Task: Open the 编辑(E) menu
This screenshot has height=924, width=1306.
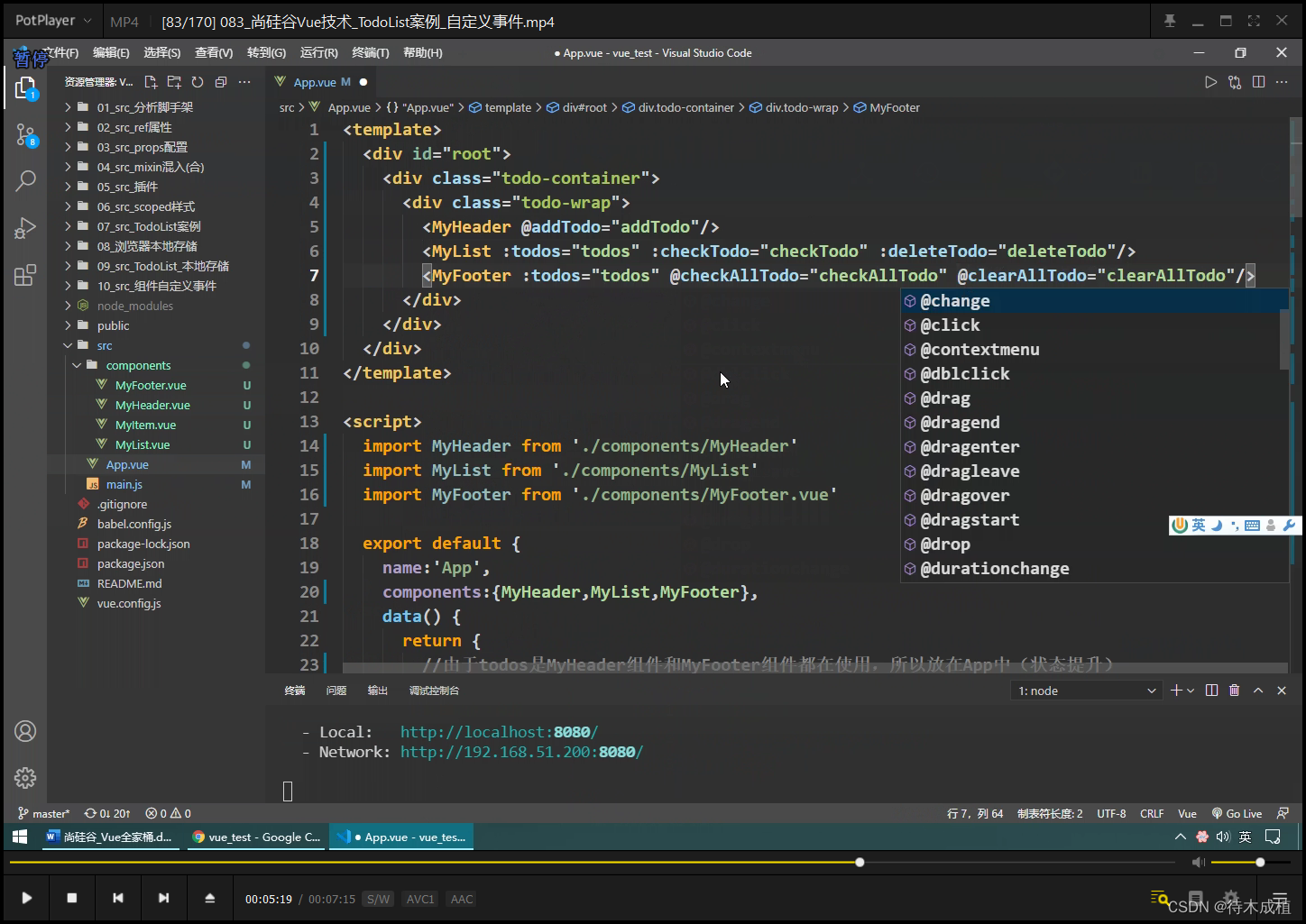Action: coord(111,53)
